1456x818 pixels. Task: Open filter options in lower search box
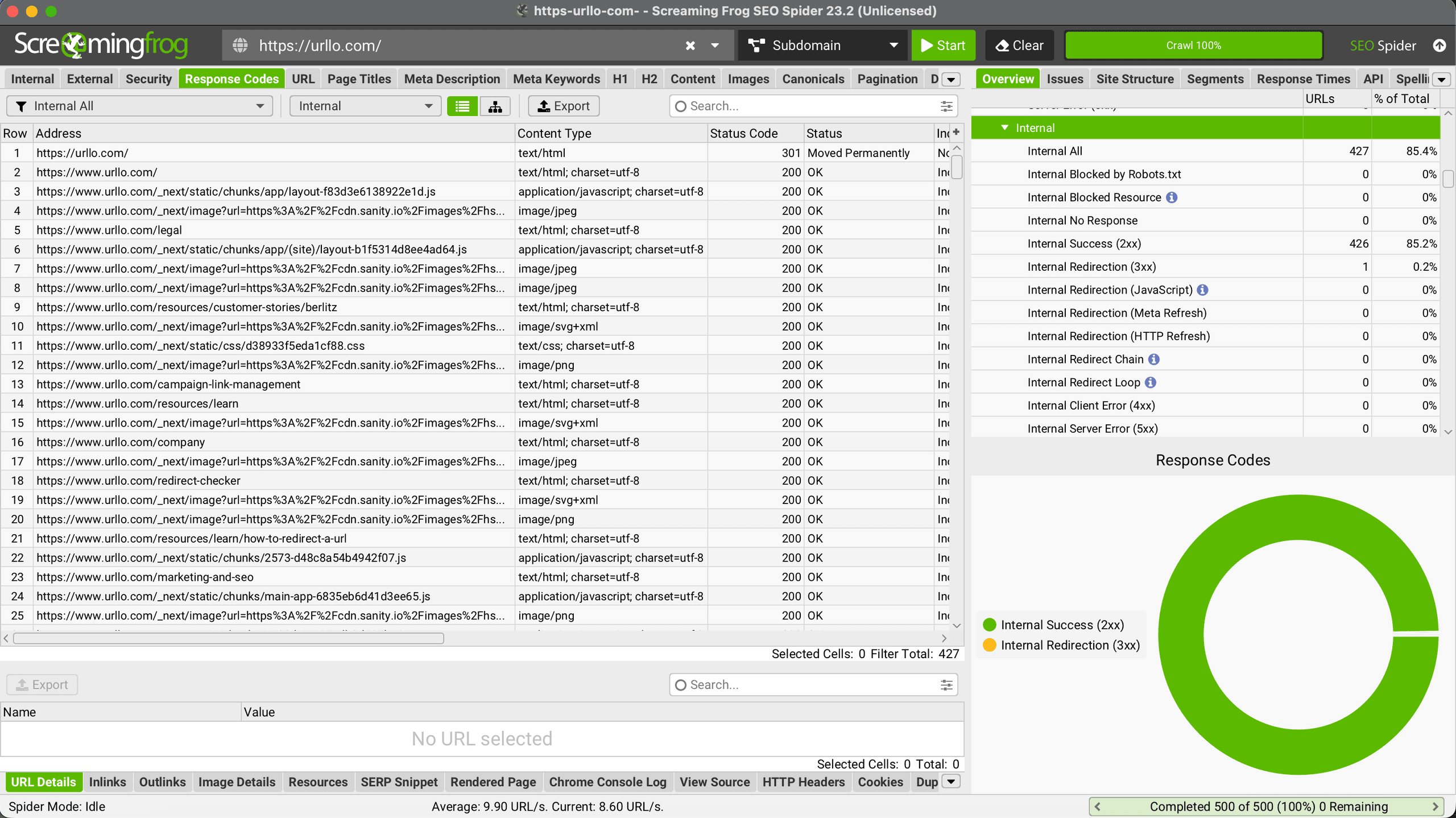tap(946, 685)
